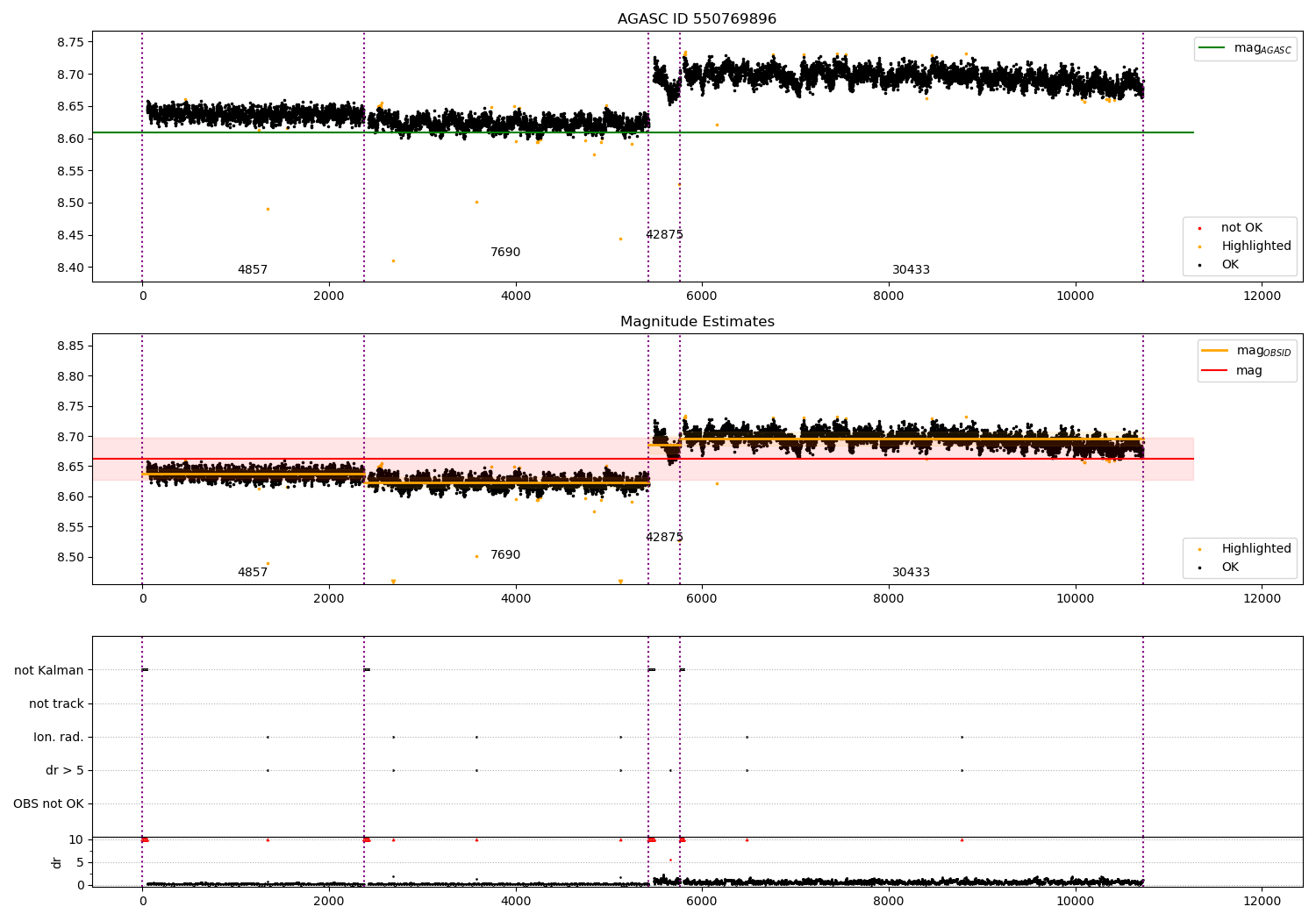This screenshot has width=1316, height=921.
Task: Click the "30433" label in the top plot
Action: coord(911,270)
